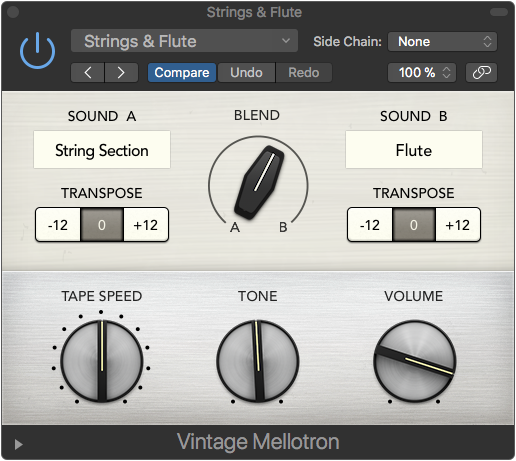
Task: Click the Redo button
Action: tap(304, 72)
